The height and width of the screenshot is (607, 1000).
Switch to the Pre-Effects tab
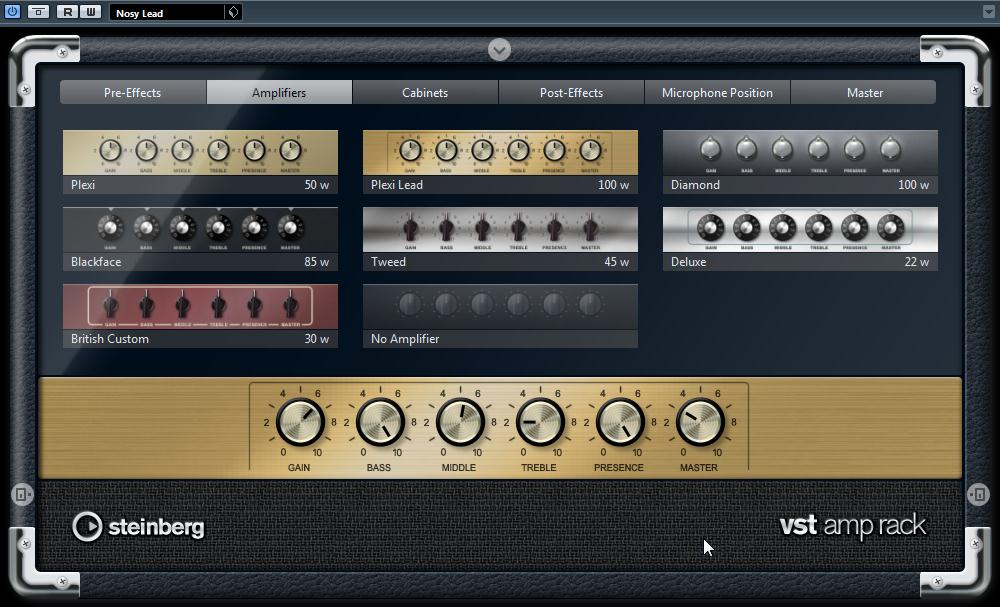tap(133, 92)
